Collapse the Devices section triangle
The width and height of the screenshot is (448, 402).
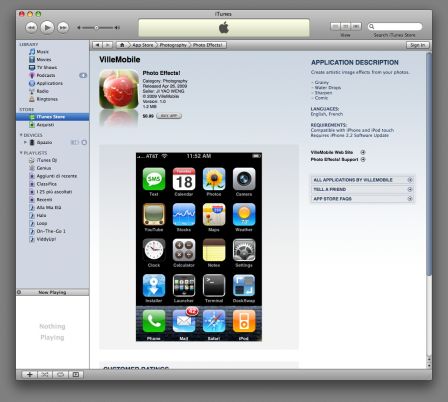coord(21,135)
